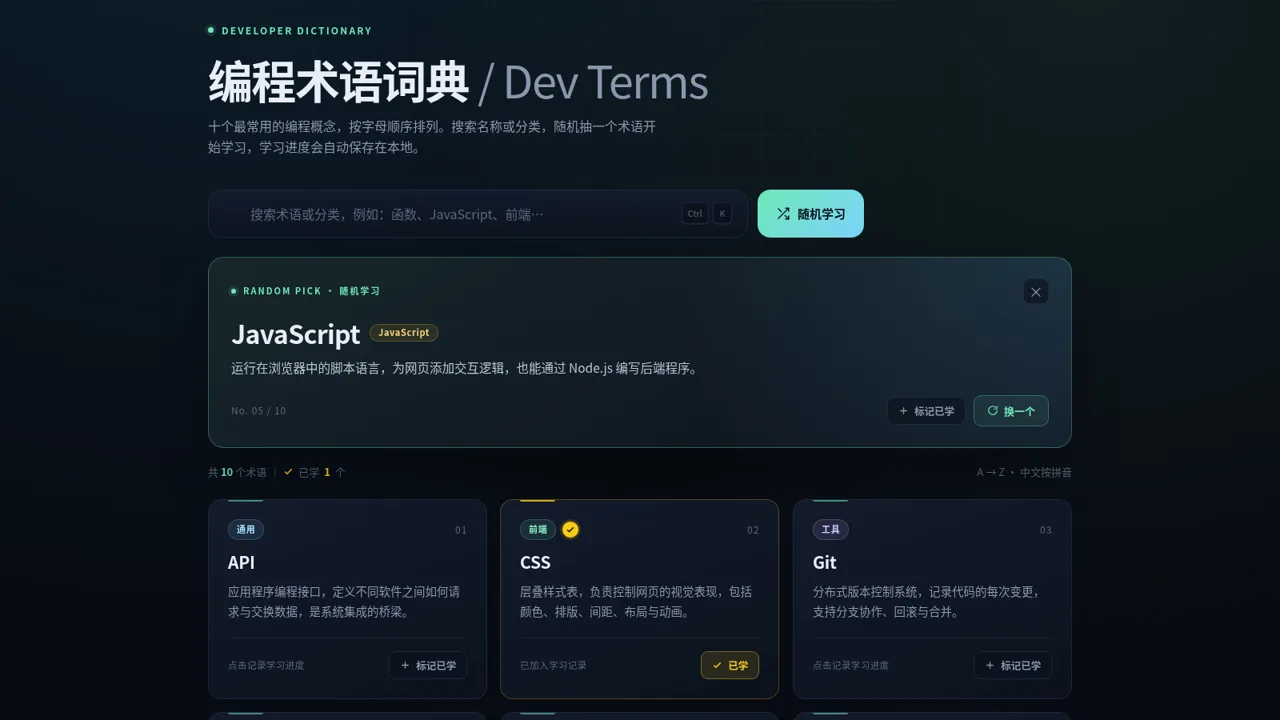Click the number 03 on Git card
Screen dimensions: 1280x720
[x=1045, y=530]
